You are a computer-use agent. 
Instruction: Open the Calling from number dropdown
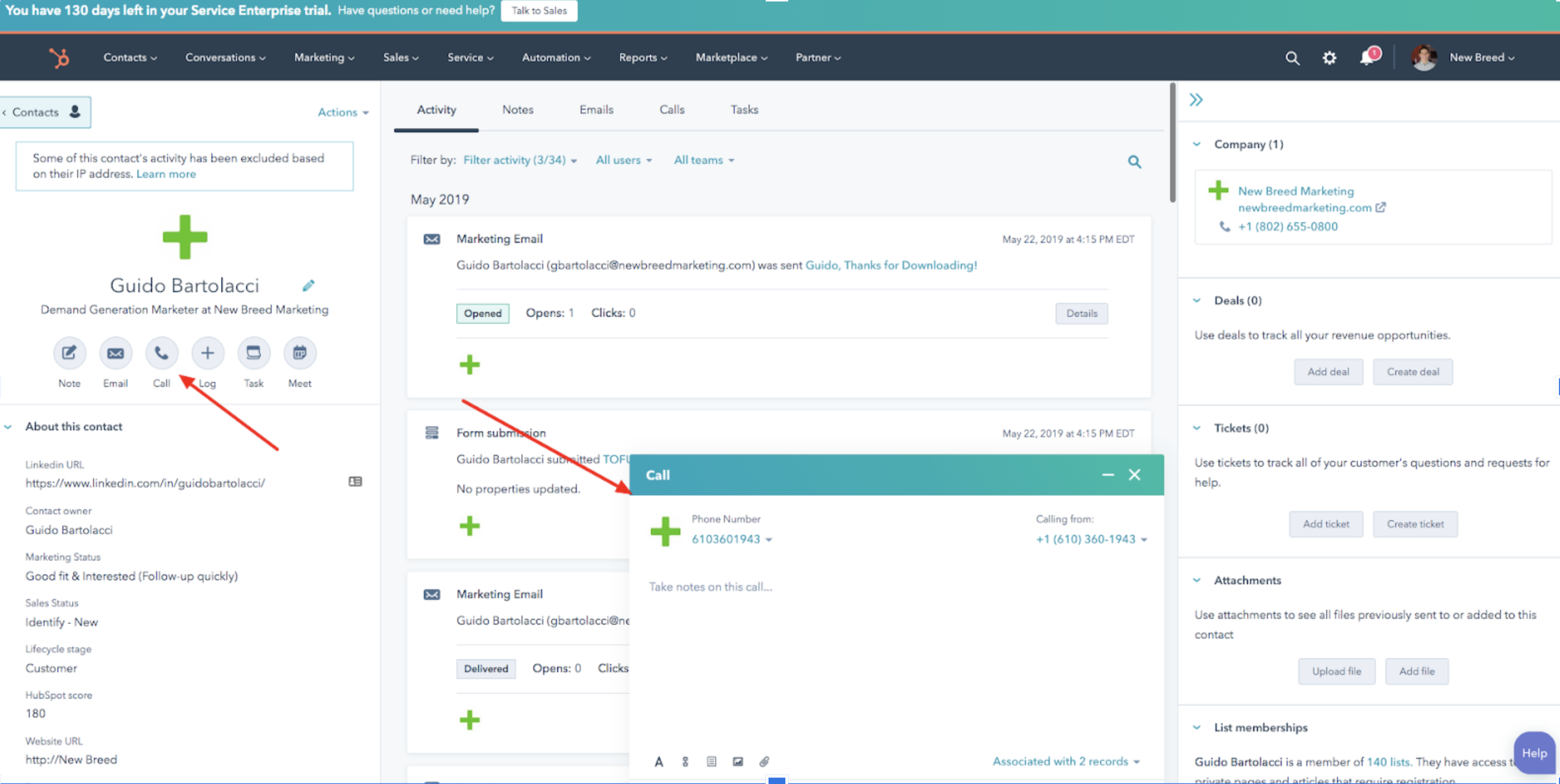(1091, 539)
